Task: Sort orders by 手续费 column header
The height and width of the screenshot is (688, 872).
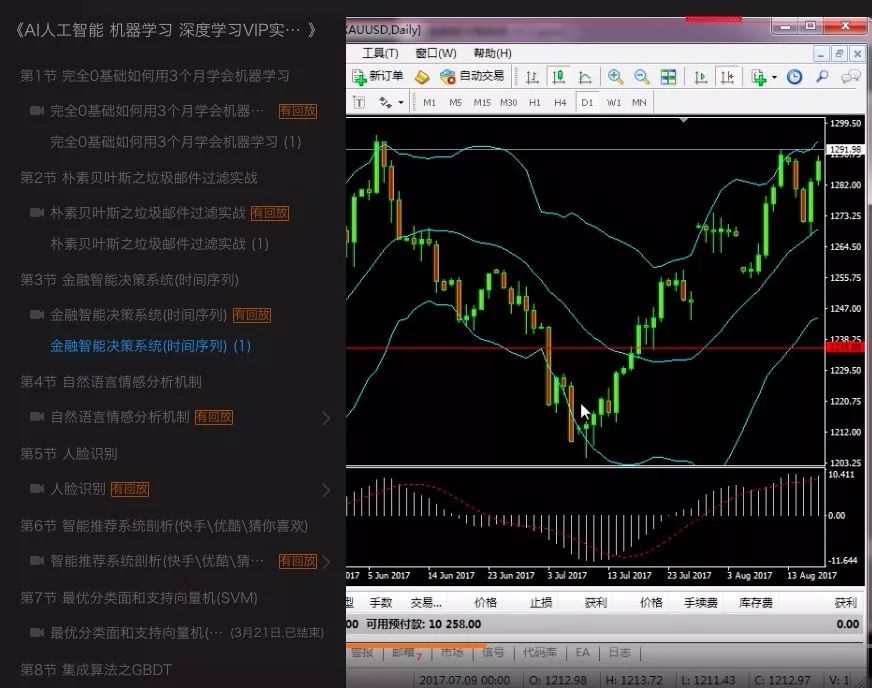Action: 701,602
